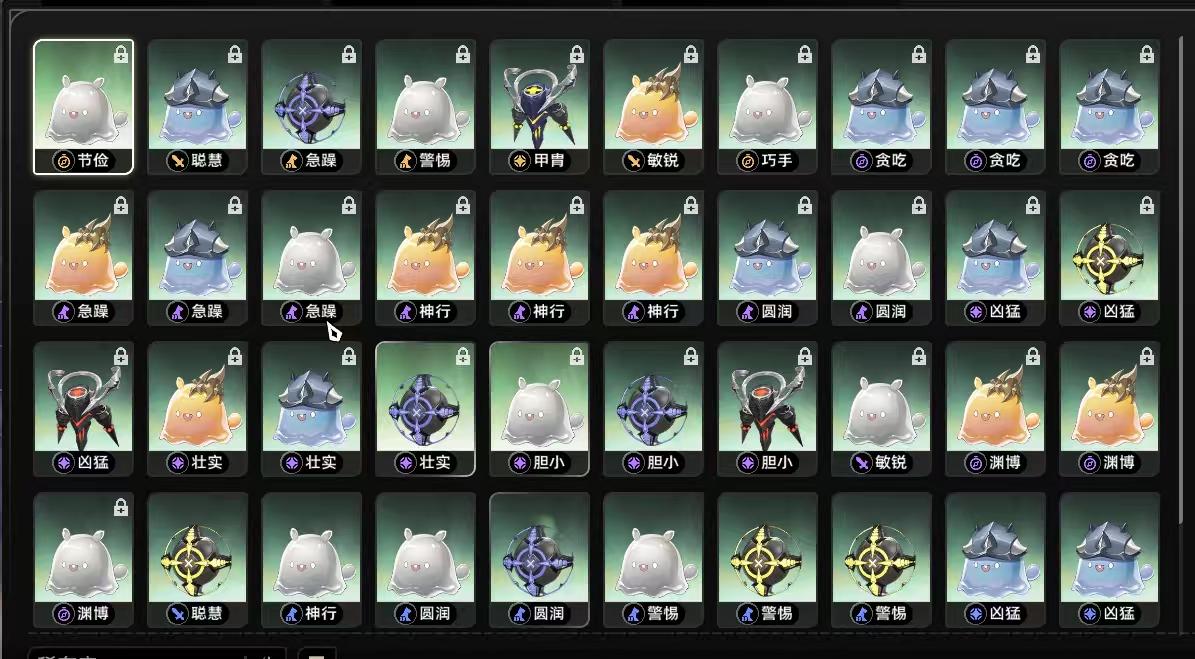The width and height of the screenshot is (1195, 659).
Task: Select the yellow crosshair 凶猛 card
Action: (1109, 258)
